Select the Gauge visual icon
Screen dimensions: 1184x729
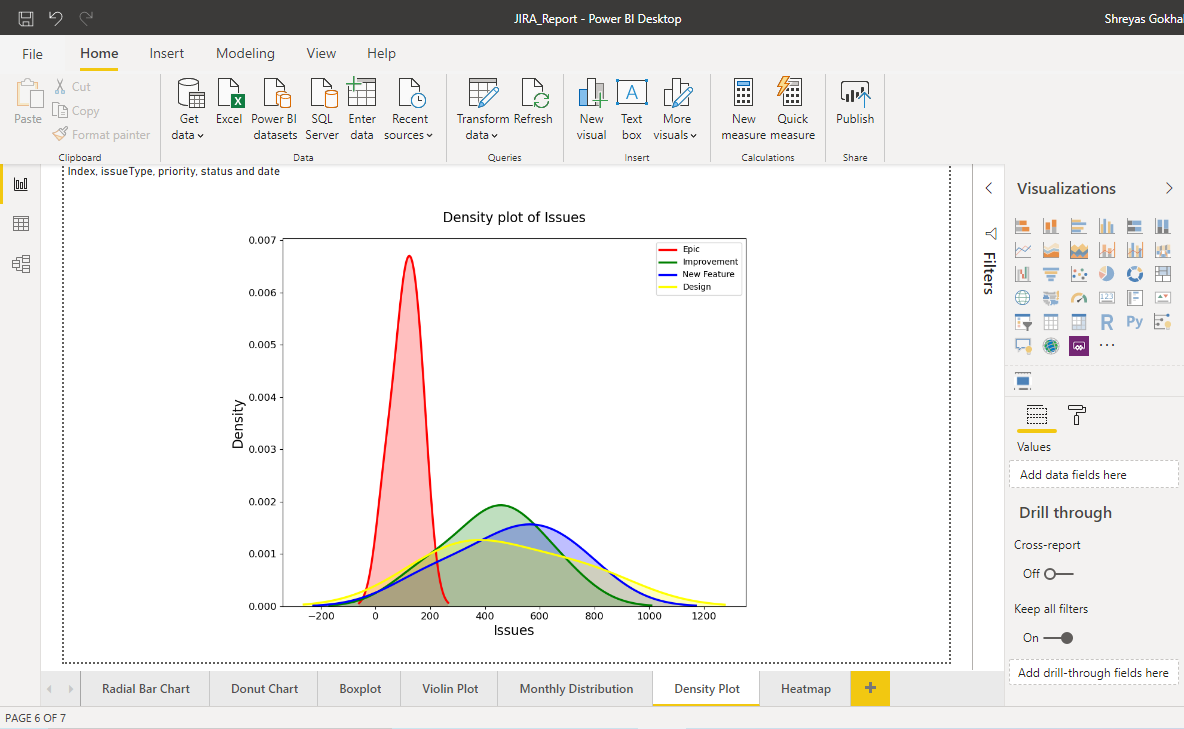(x=1079, y=297)
